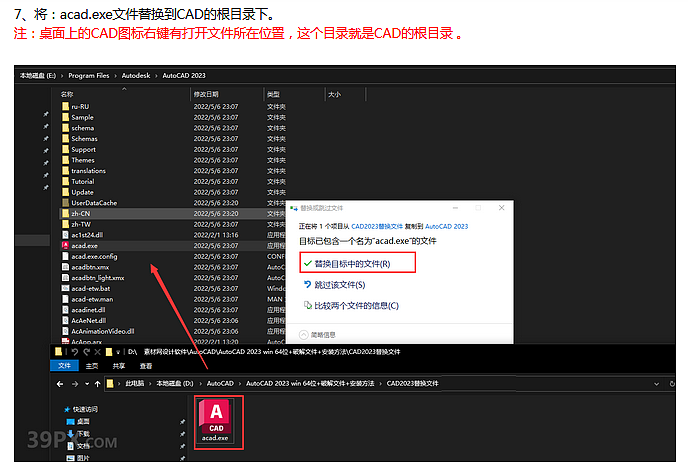Viewport: 688px width, 475px height.
Task: Open address bar history dropdown chevron
Action: coord(656,384)
